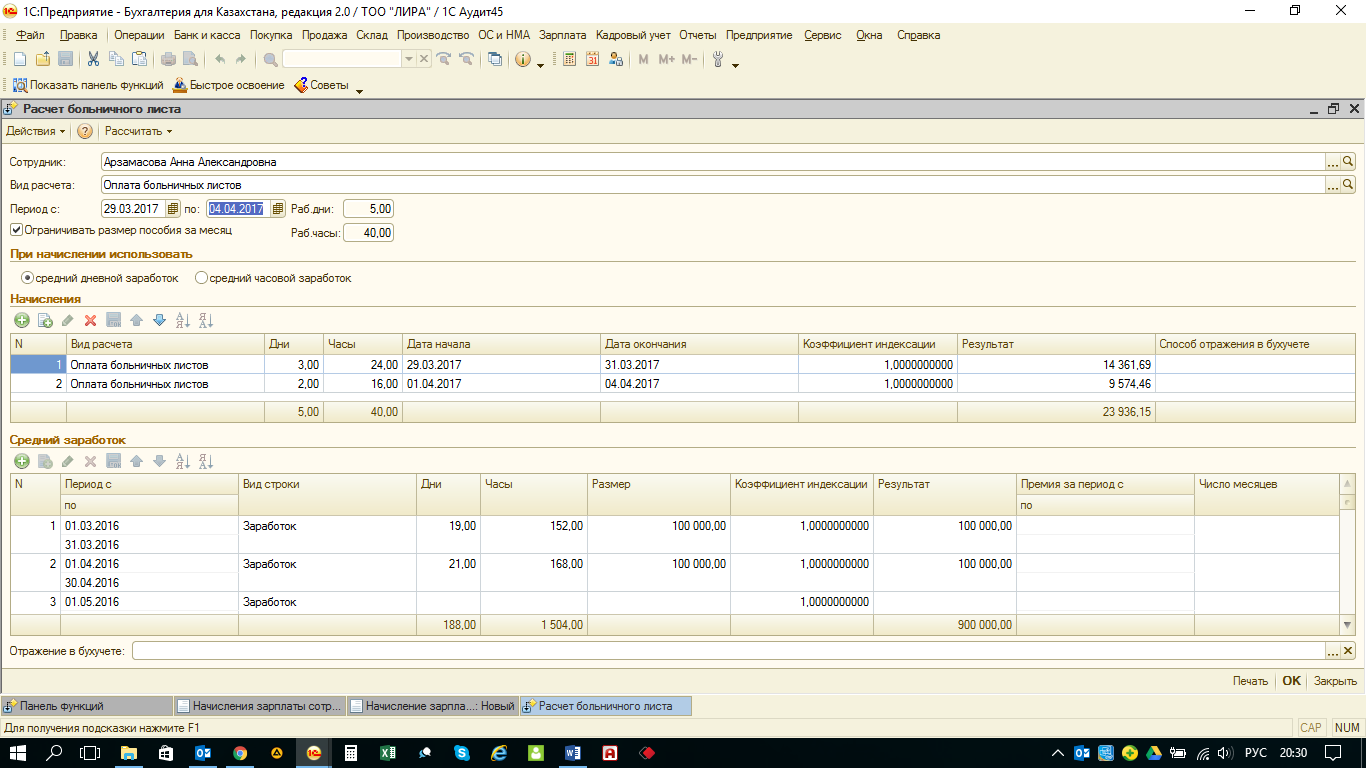
Task: Open the Calendar icon showing 31
Action: point(592,59)
